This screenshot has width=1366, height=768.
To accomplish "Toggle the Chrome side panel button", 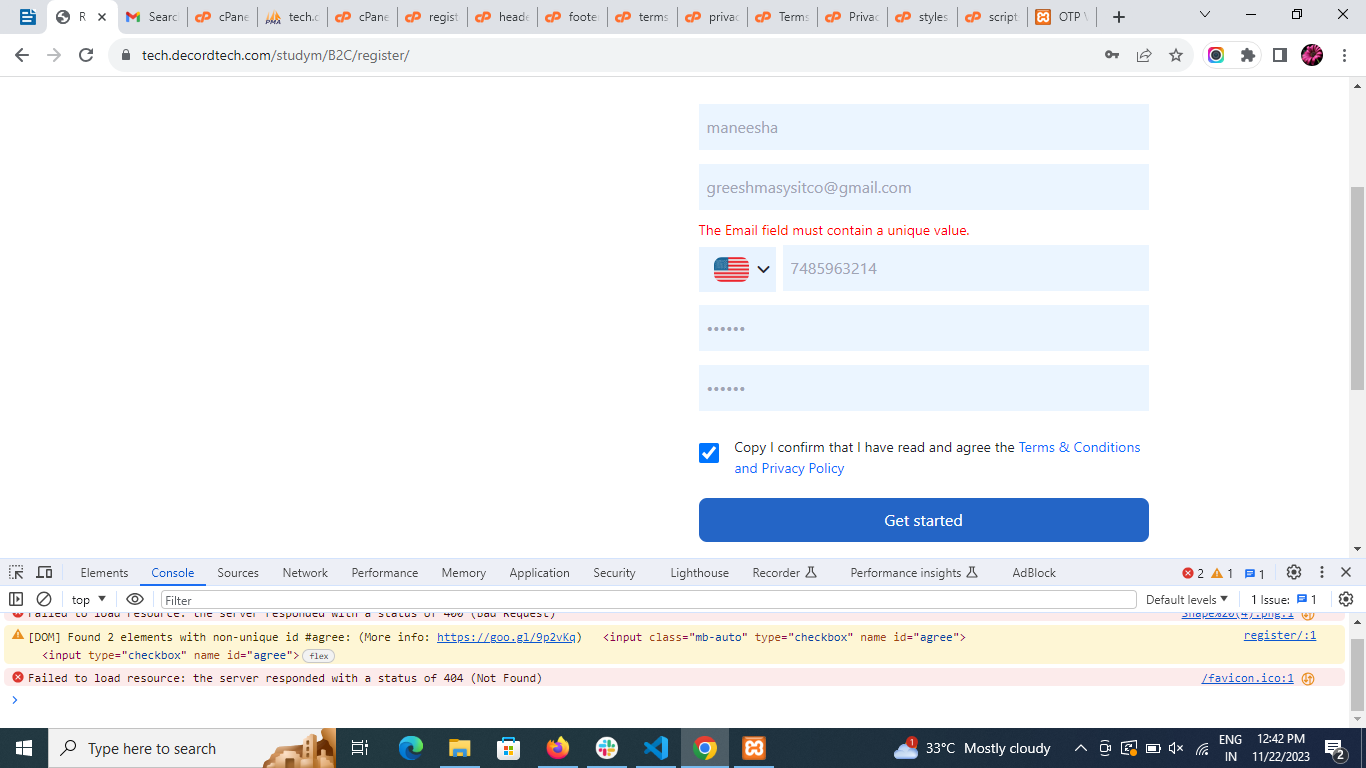I will tap(1279, 55).
